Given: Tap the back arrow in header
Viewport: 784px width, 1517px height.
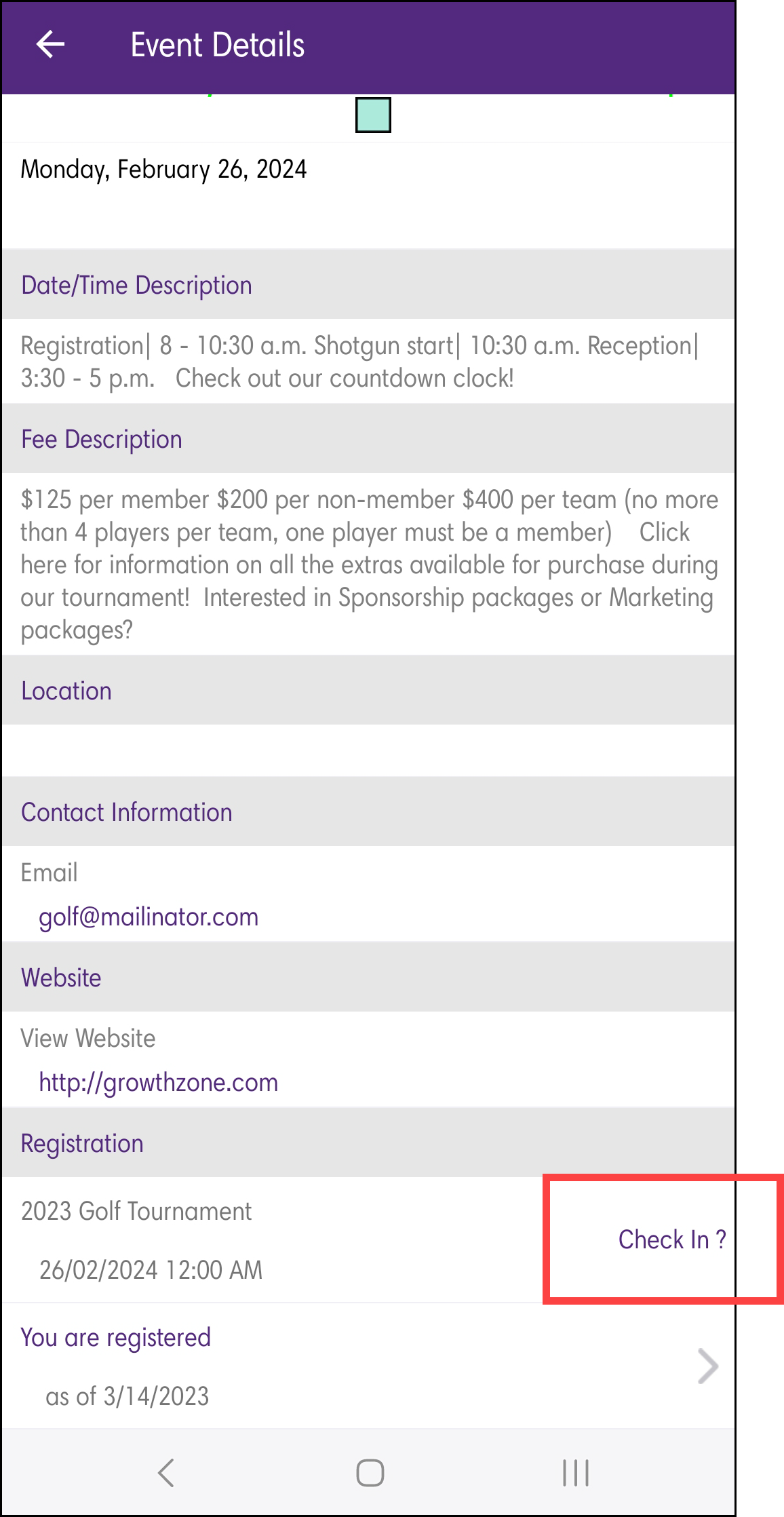Looking at the screenshot, I should click(50, 45).
